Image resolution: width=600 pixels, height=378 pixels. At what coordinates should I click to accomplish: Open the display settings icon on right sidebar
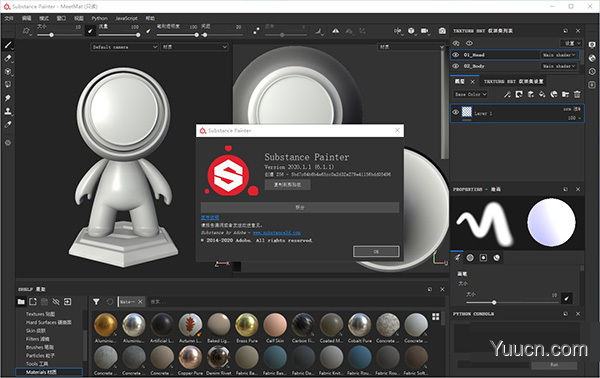[592, 45]
